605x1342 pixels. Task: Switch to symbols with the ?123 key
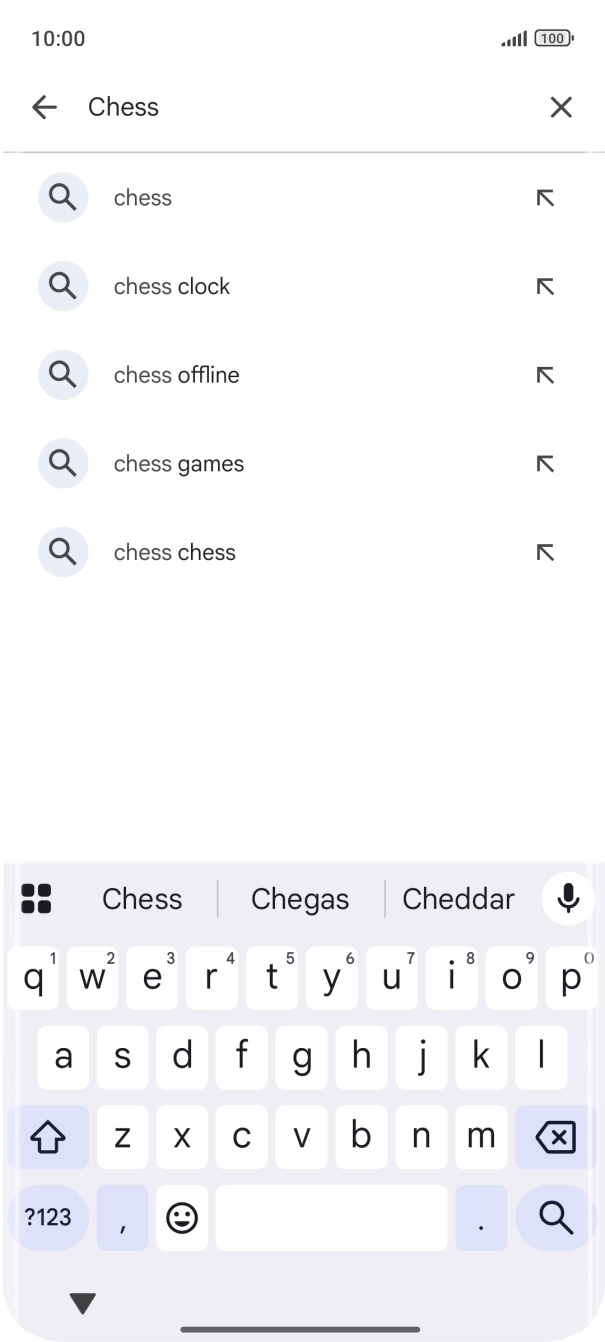click(x=49, y=1218)
